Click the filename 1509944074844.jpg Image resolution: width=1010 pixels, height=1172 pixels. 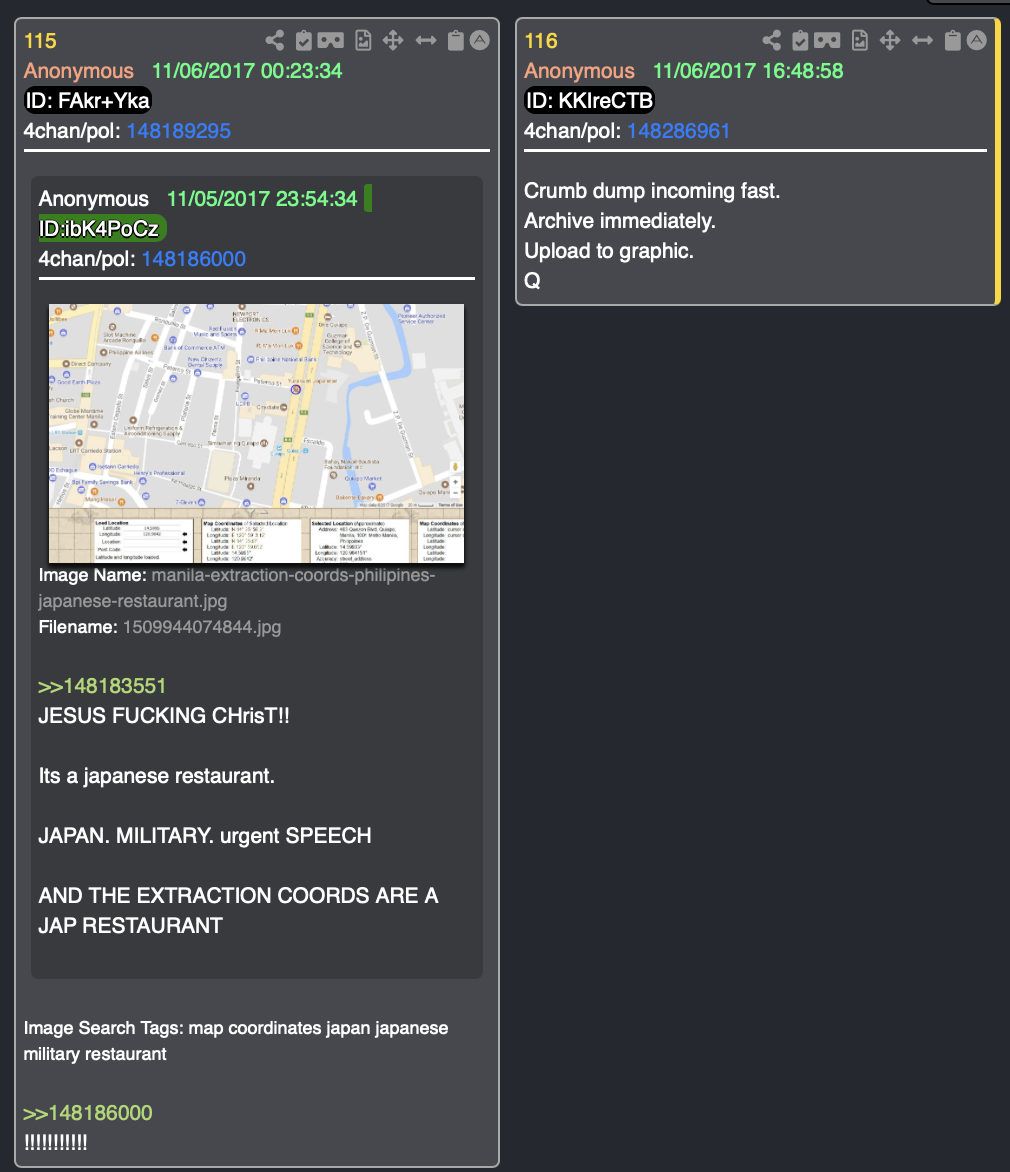click(202, 627)
